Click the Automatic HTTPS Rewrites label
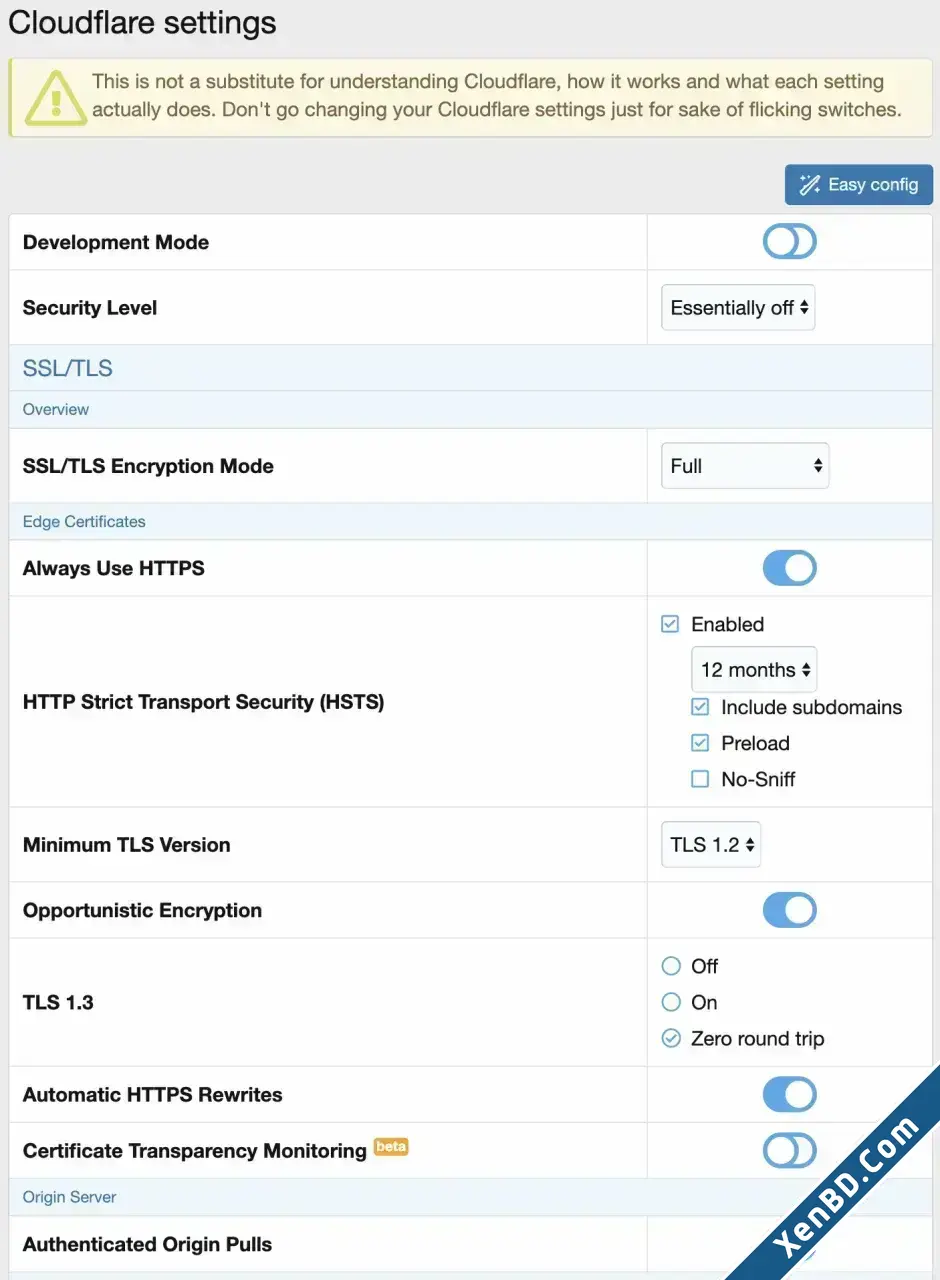Viewport: 940px width, 1280px height. point(153,1094)
